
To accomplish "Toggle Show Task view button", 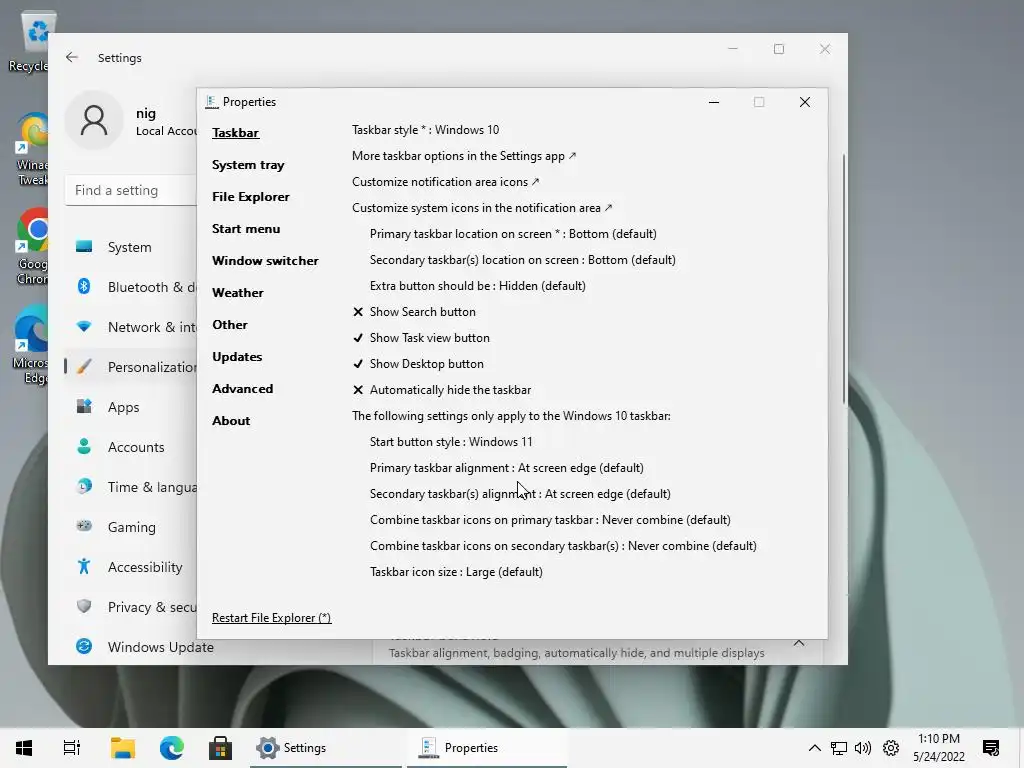I will pyautogui.click(x=421, y=338).
